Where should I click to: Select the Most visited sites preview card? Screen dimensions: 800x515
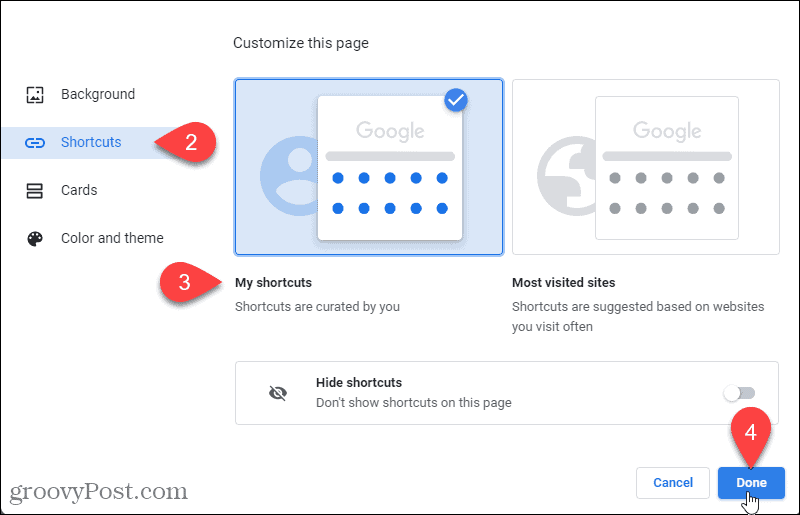[x=646, y=167]
